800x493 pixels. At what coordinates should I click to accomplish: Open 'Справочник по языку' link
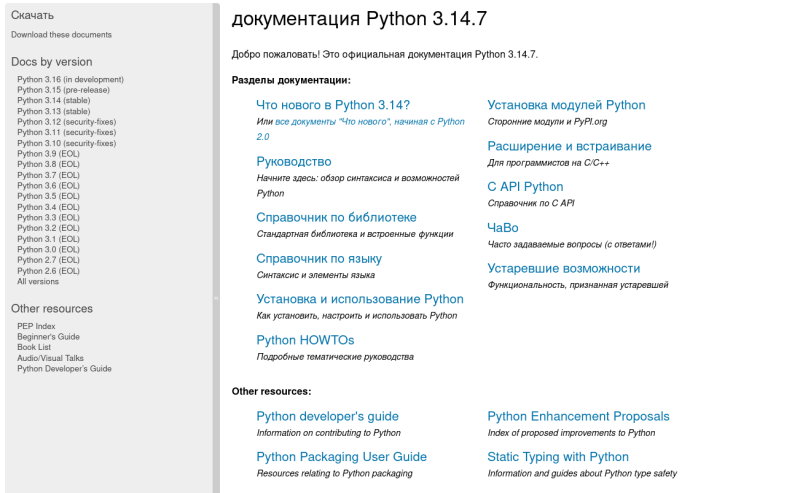tap(319, 259)
